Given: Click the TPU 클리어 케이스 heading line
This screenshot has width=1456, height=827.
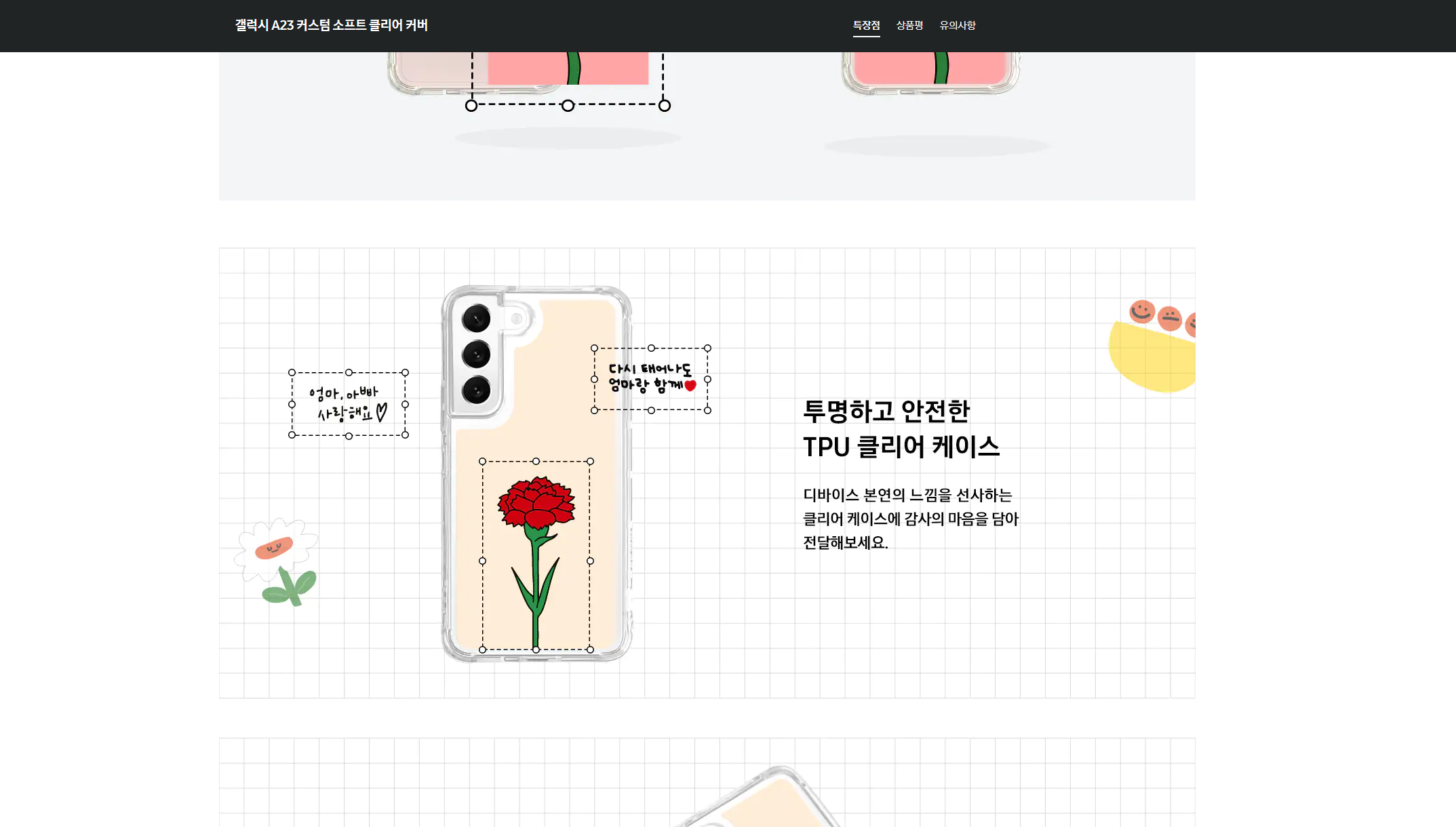Looking at the screenshot, I should pos(901,447).
